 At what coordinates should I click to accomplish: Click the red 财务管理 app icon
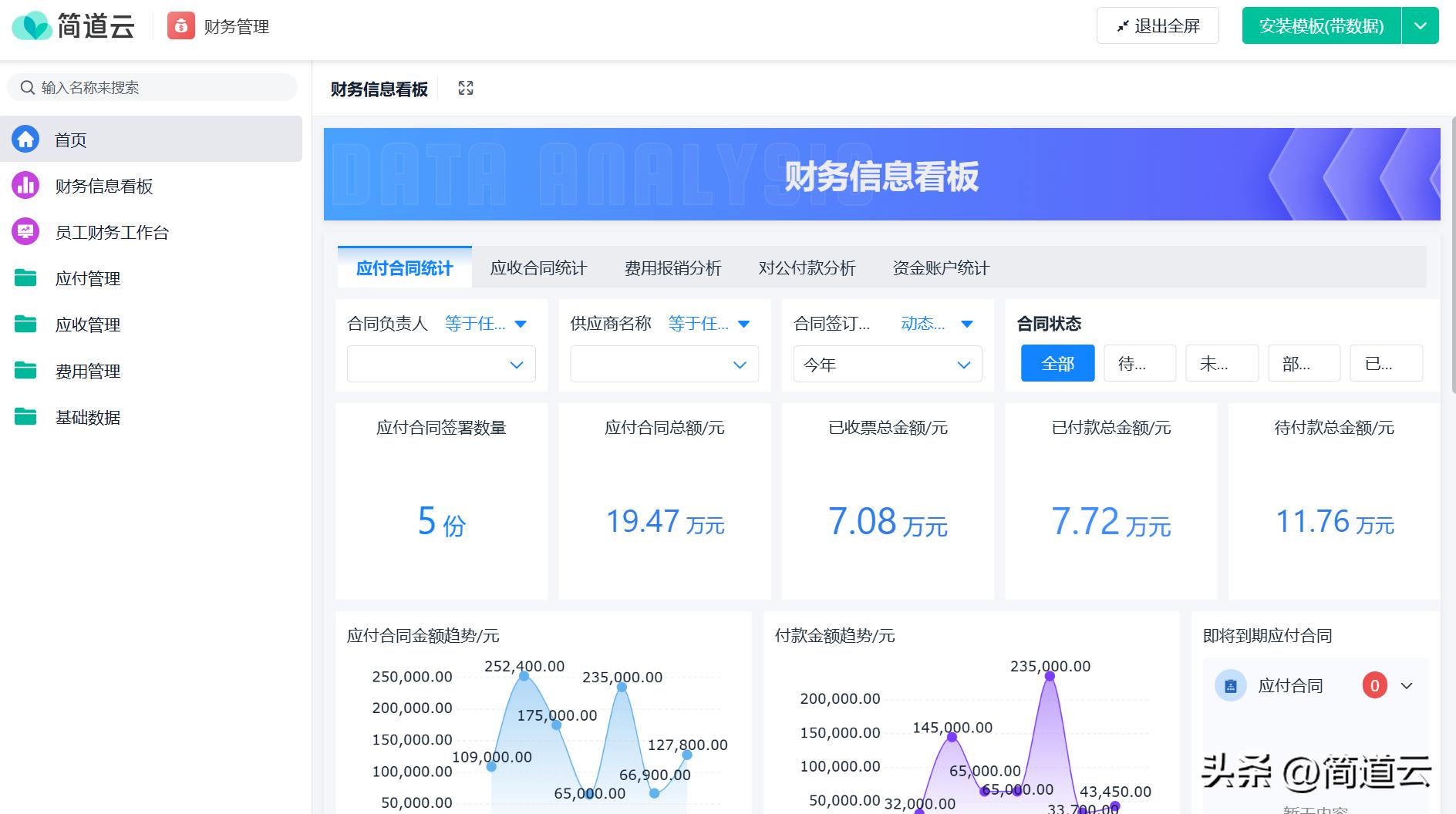[181, 26]
